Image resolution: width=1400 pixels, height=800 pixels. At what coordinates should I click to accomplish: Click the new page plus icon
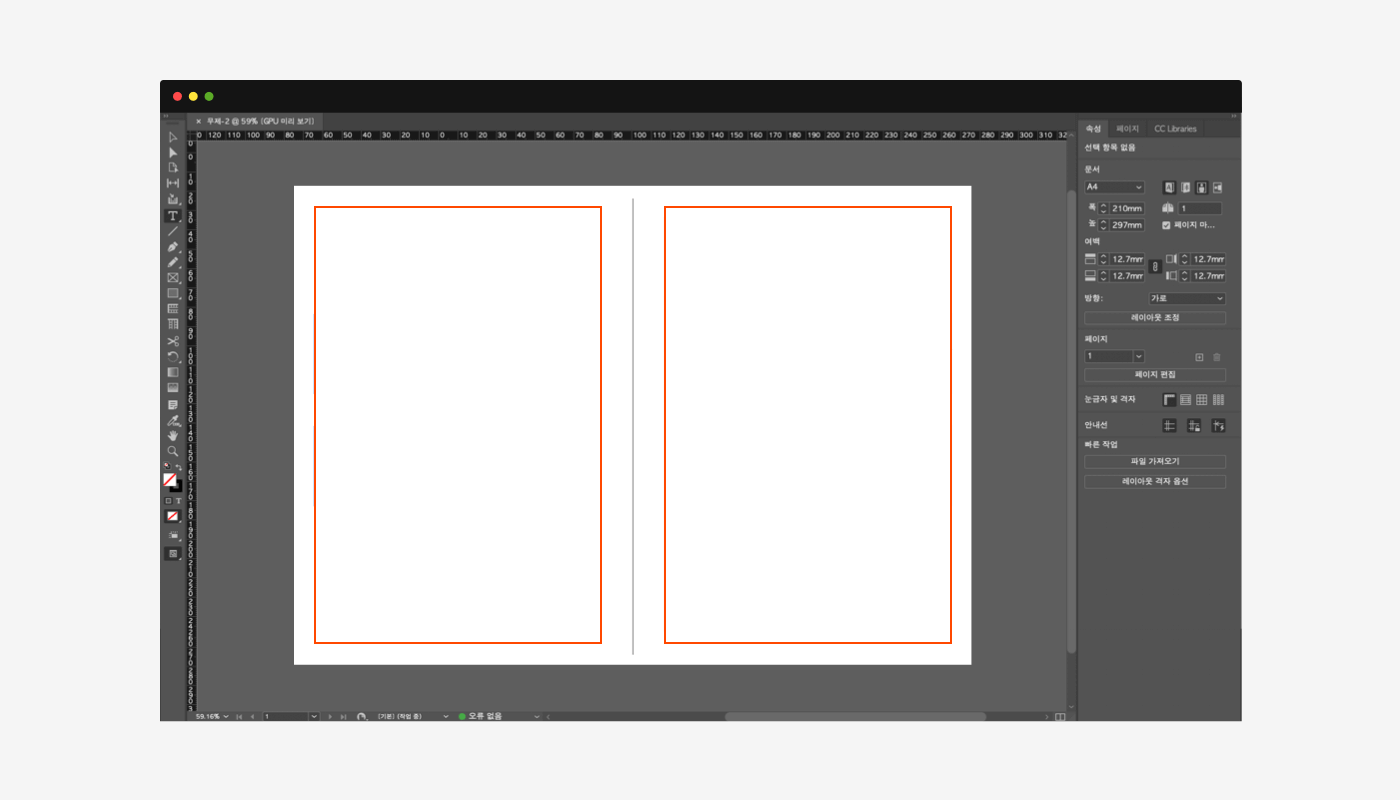coord(1199,357)
